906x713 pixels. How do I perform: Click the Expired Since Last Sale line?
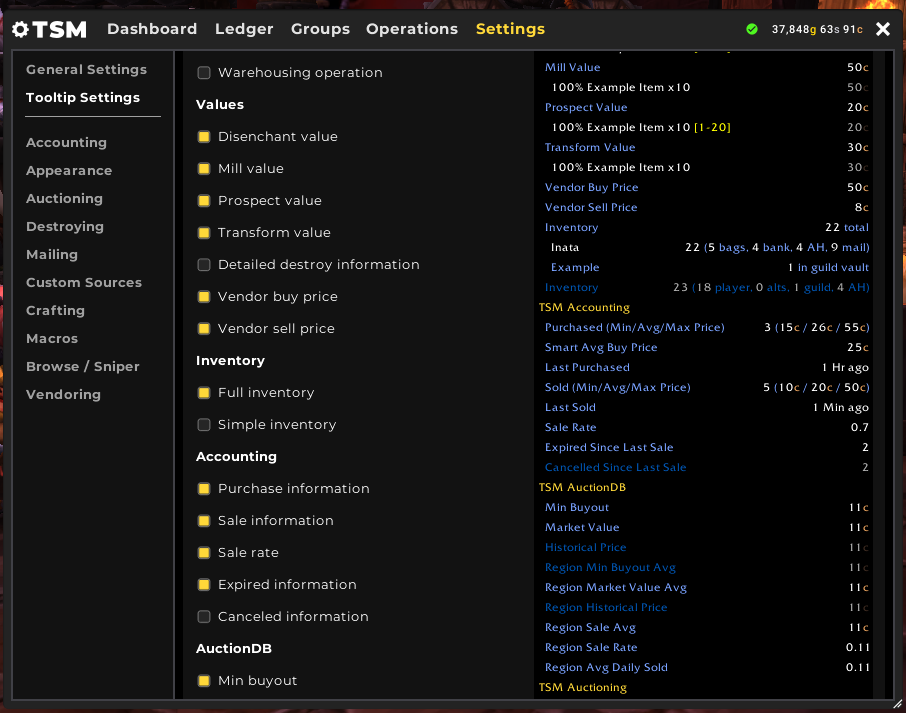click(706, 447)
